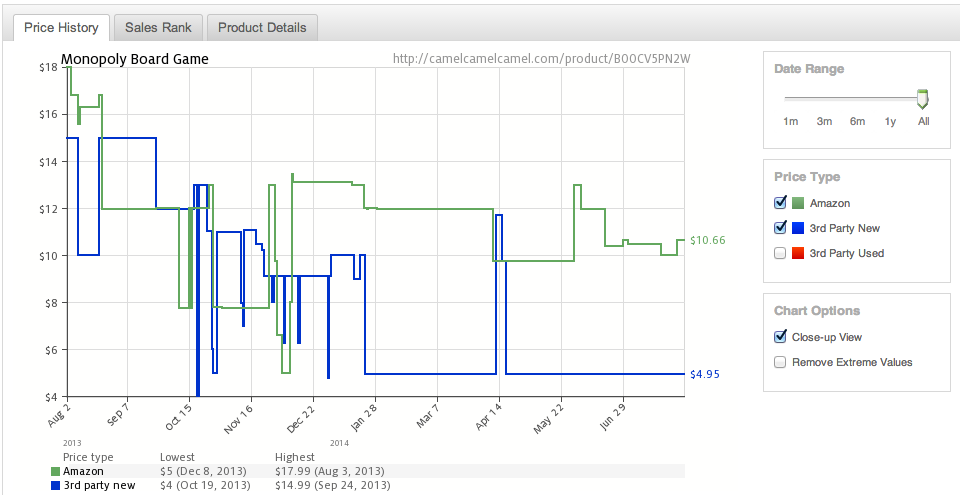Set date range to 6m

tap(857, 121)
